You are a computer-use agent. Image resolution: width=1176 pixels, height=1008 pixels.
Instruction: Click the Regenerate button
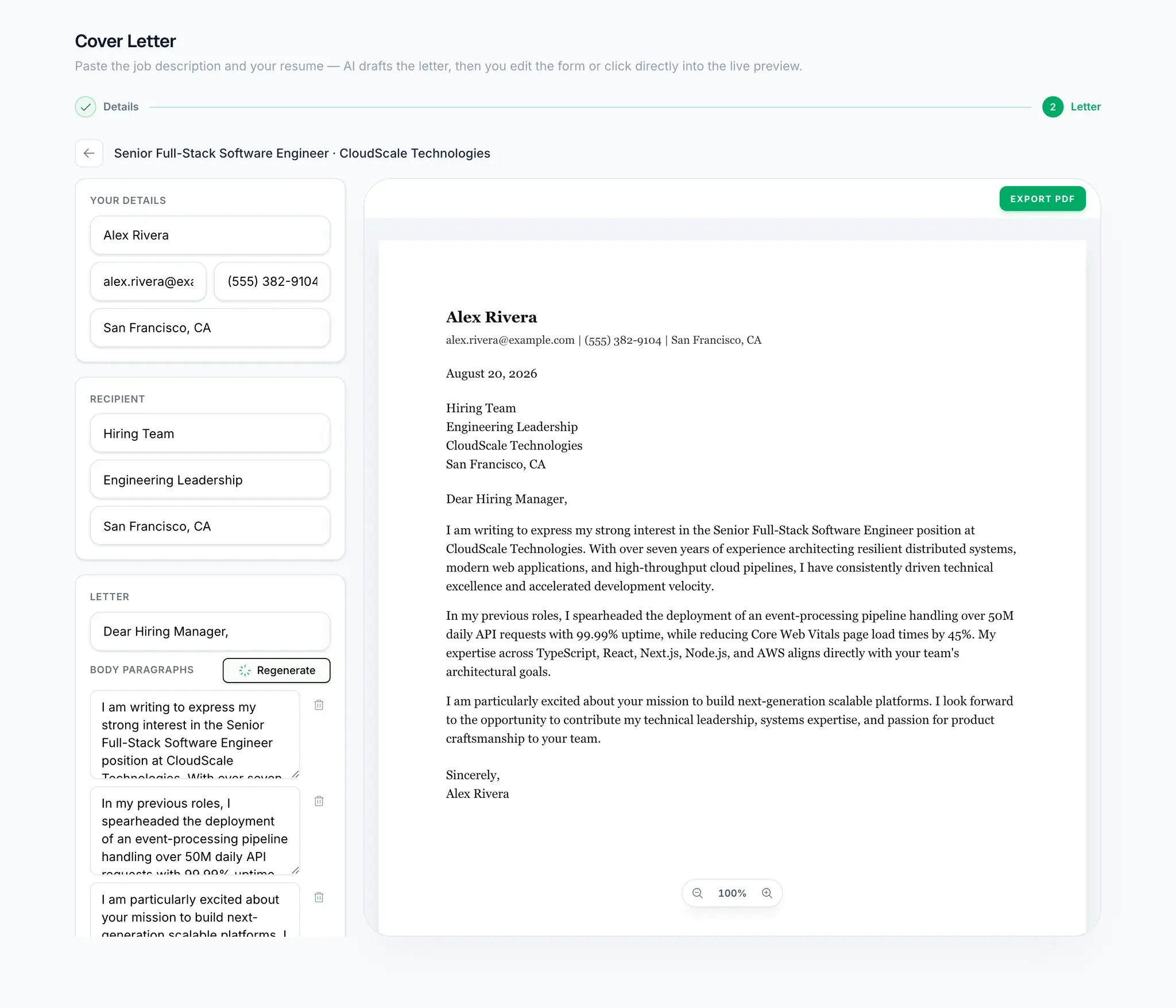pyautogui.click(x=276, y=670)
